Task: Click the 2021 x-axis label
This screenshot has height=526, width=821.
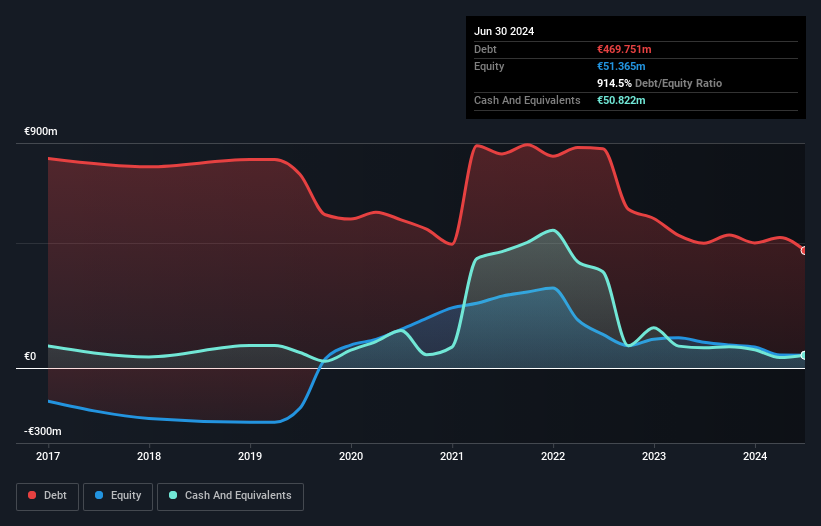Action: click(452, 456)
